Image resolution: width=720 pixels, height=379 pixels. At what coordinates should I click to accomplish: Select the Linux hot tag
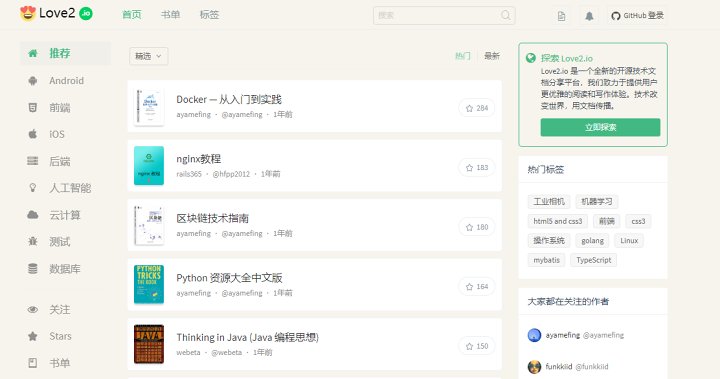(629, 241)
